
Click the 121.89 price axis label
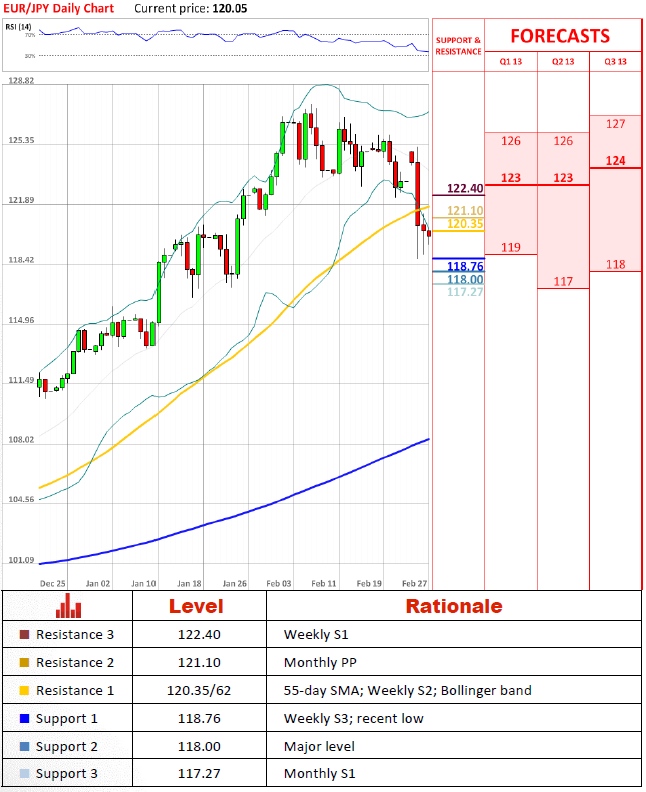(x=21, y=200)
